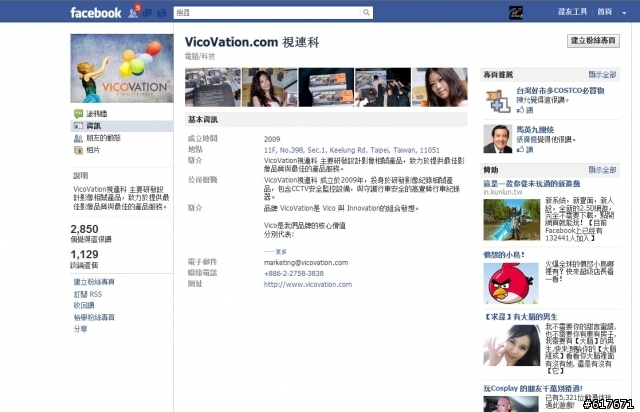Image resolution: width=640 pixels, height=412 pixels.
Task: Click the red Angry Bird image
Action: pos(511,283)
